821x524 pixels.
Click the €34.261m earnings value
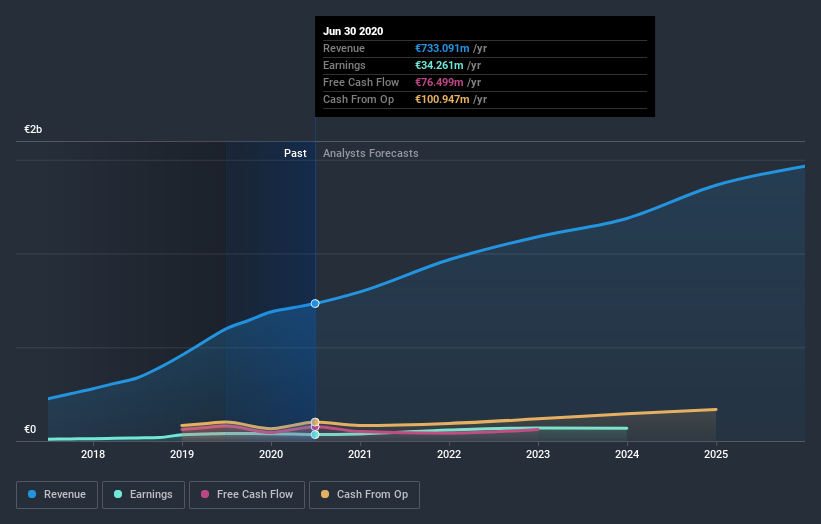point(439,65)
